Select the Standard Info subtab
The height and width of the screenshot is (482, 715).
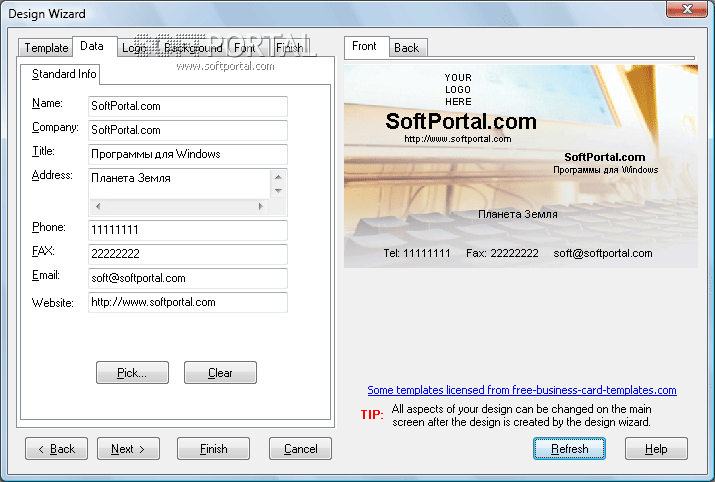tap(64, 74)
